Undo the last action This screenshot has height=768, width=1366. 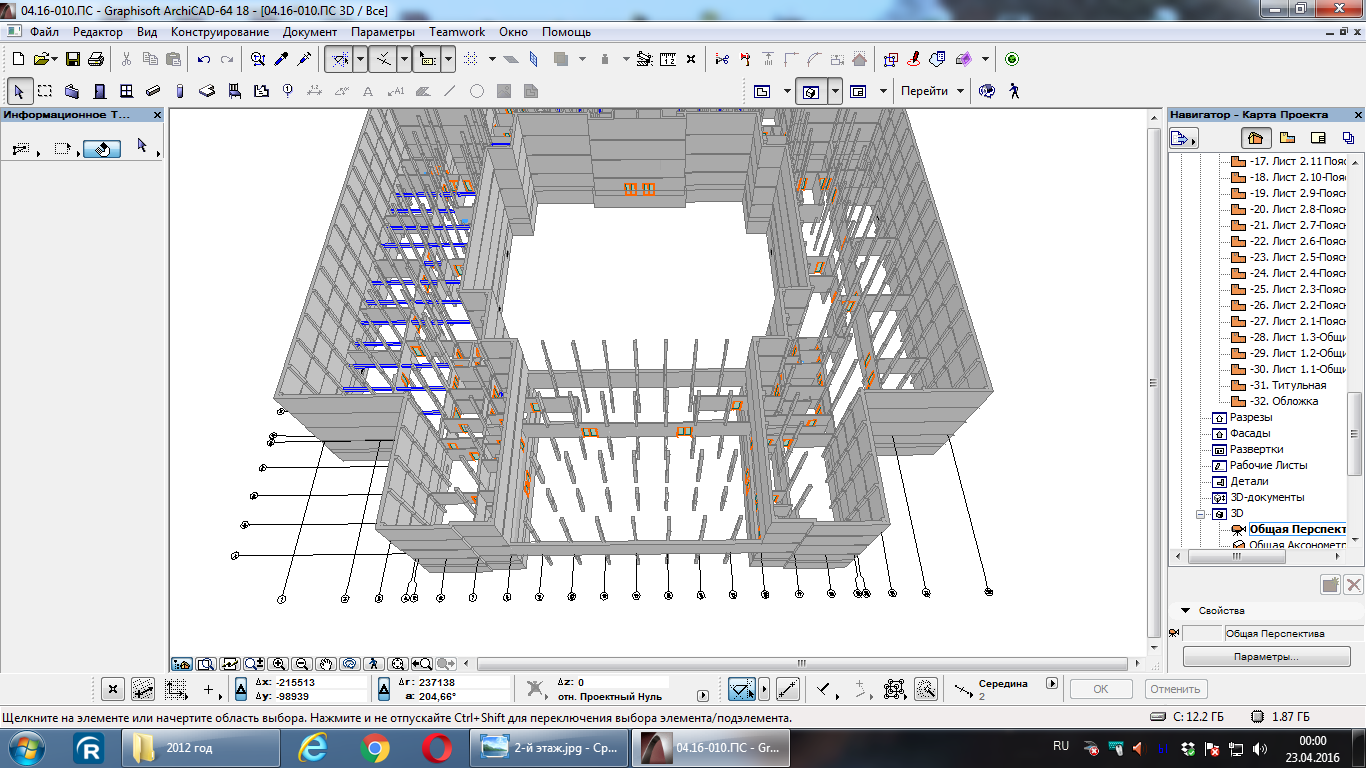point(204,59)
